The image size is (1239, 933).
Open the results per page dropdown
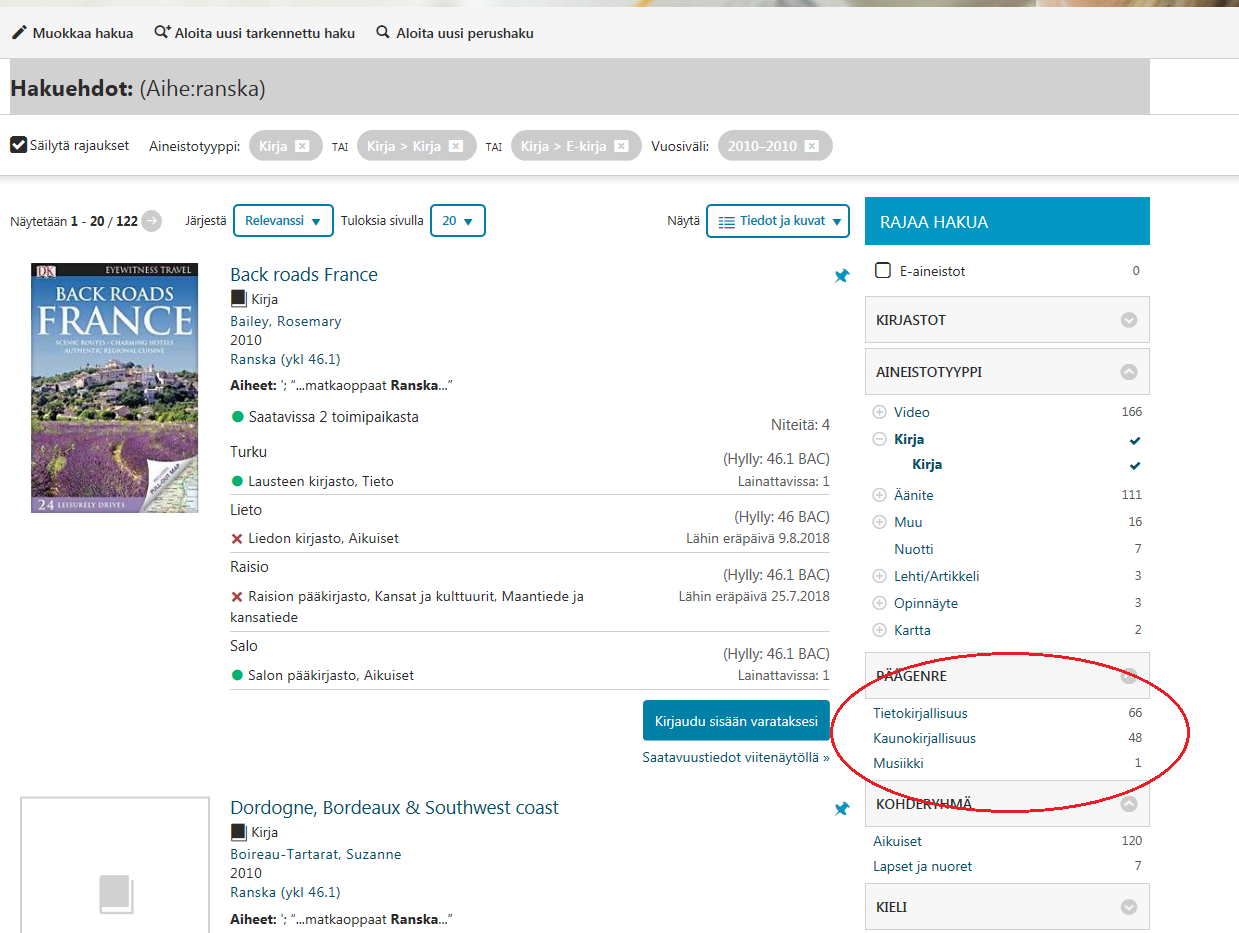coord(457,221)
